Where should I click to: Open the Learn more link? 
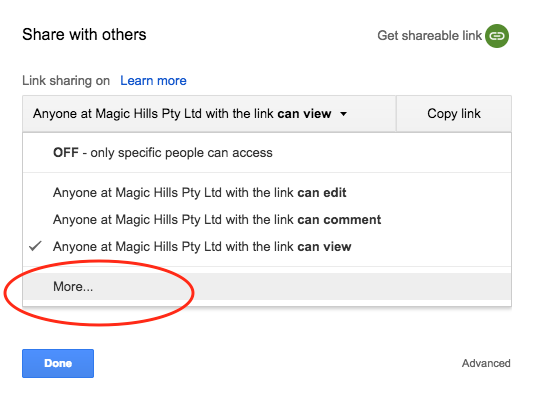tap(153, 81)
